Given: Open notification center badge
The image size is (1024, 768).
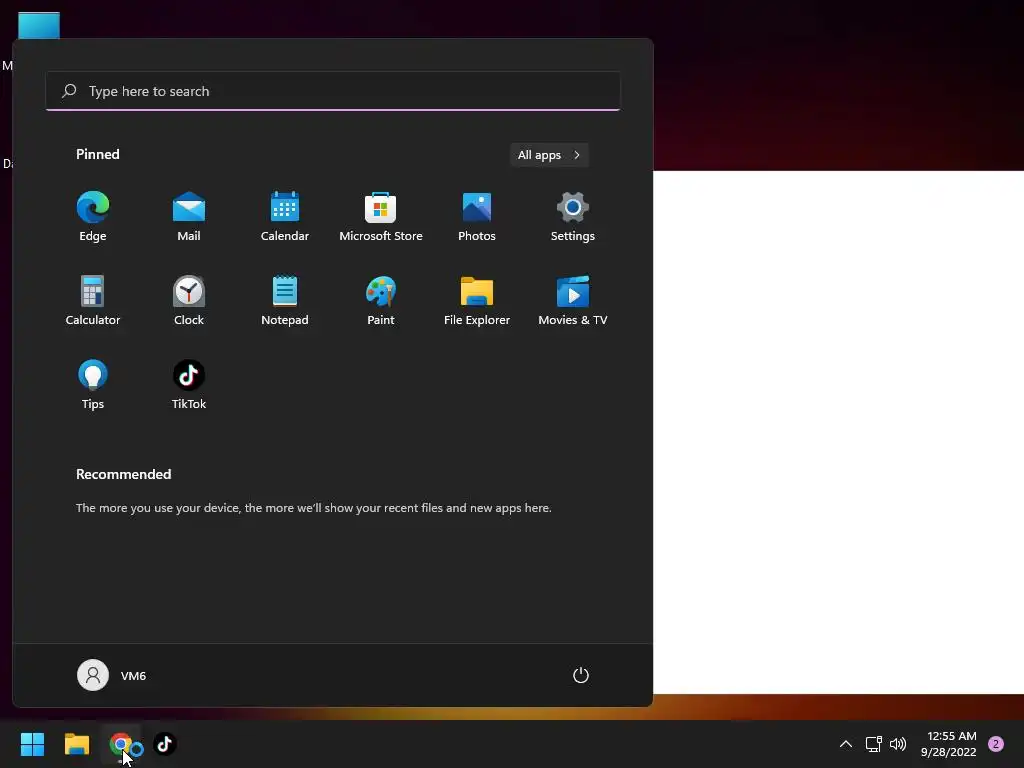Looking at the screenshot, I should [996, 744].
